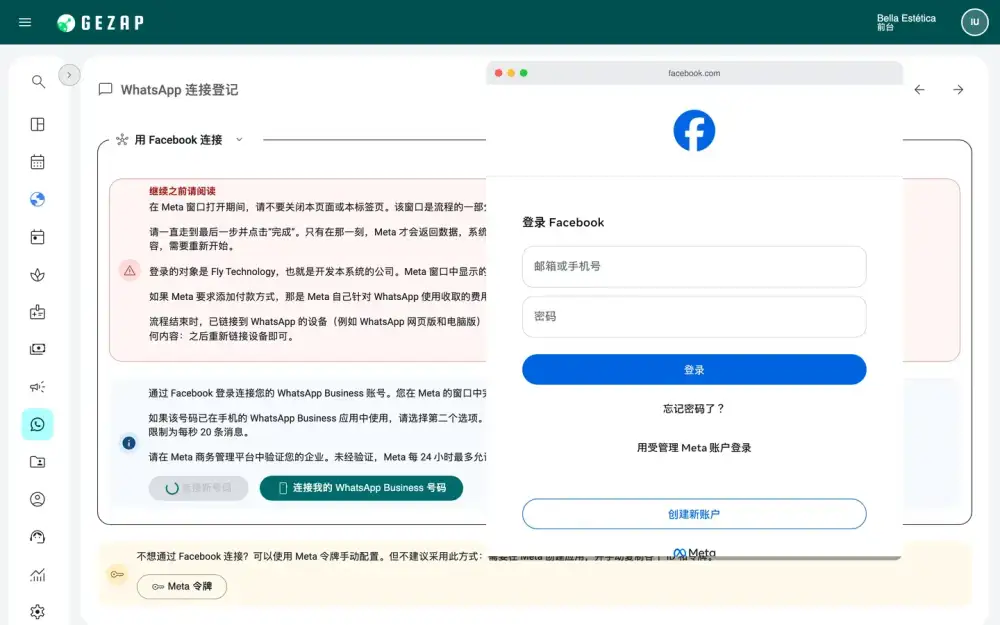Expand the 用 Facebook 连接 dropdown

[x=239, y=140]
